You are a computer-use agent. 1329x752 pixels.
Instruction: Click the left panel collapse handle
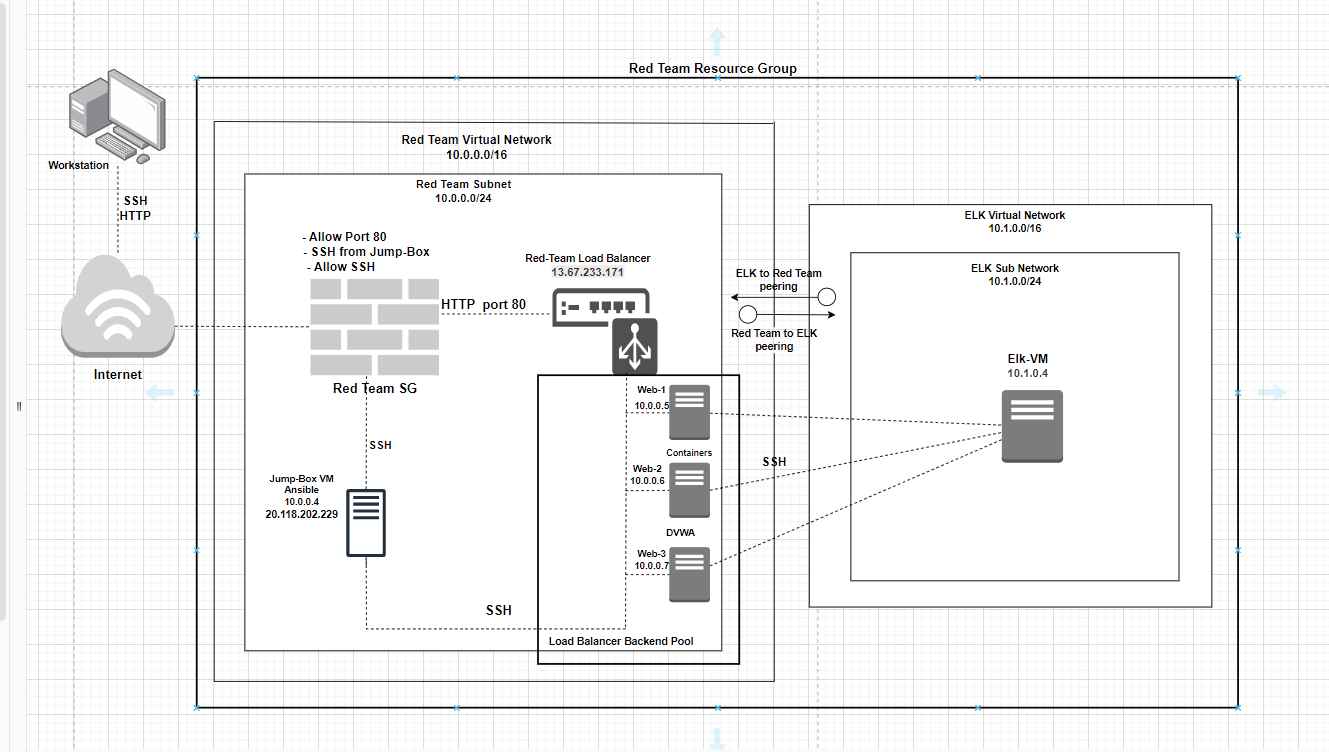coord(19,406)
